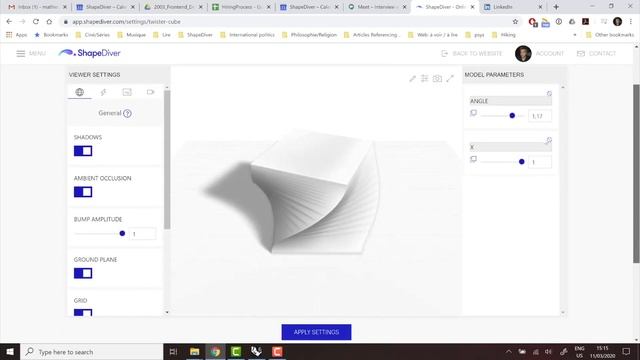Click the address bar URL

(x=127, y=22)
